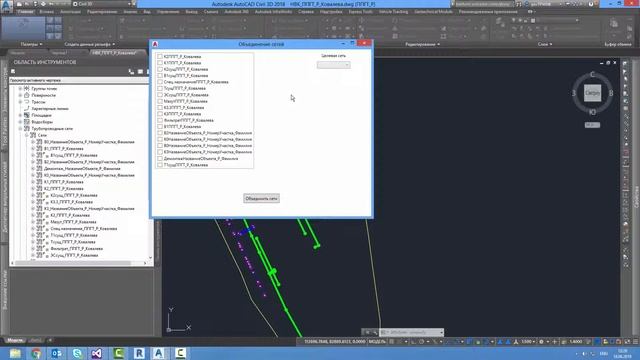Open Skype from the taskbar
Screen dimensions: 640x360
77,353
